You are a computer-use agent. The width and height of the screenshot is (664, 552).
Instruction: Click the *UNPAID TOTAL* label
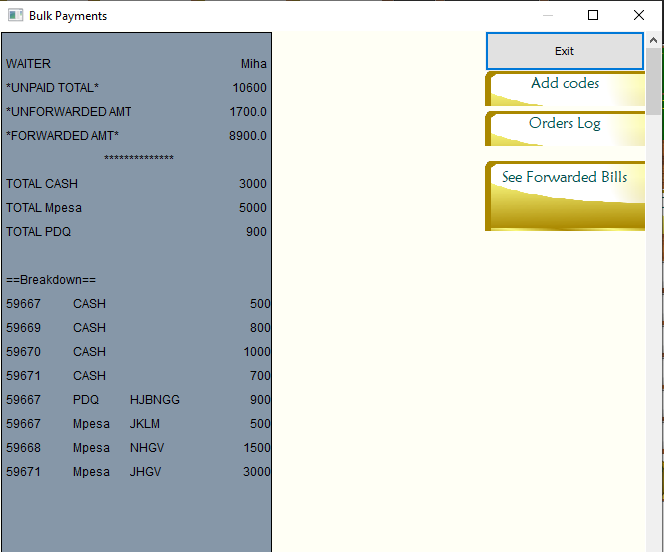(53, 88)
